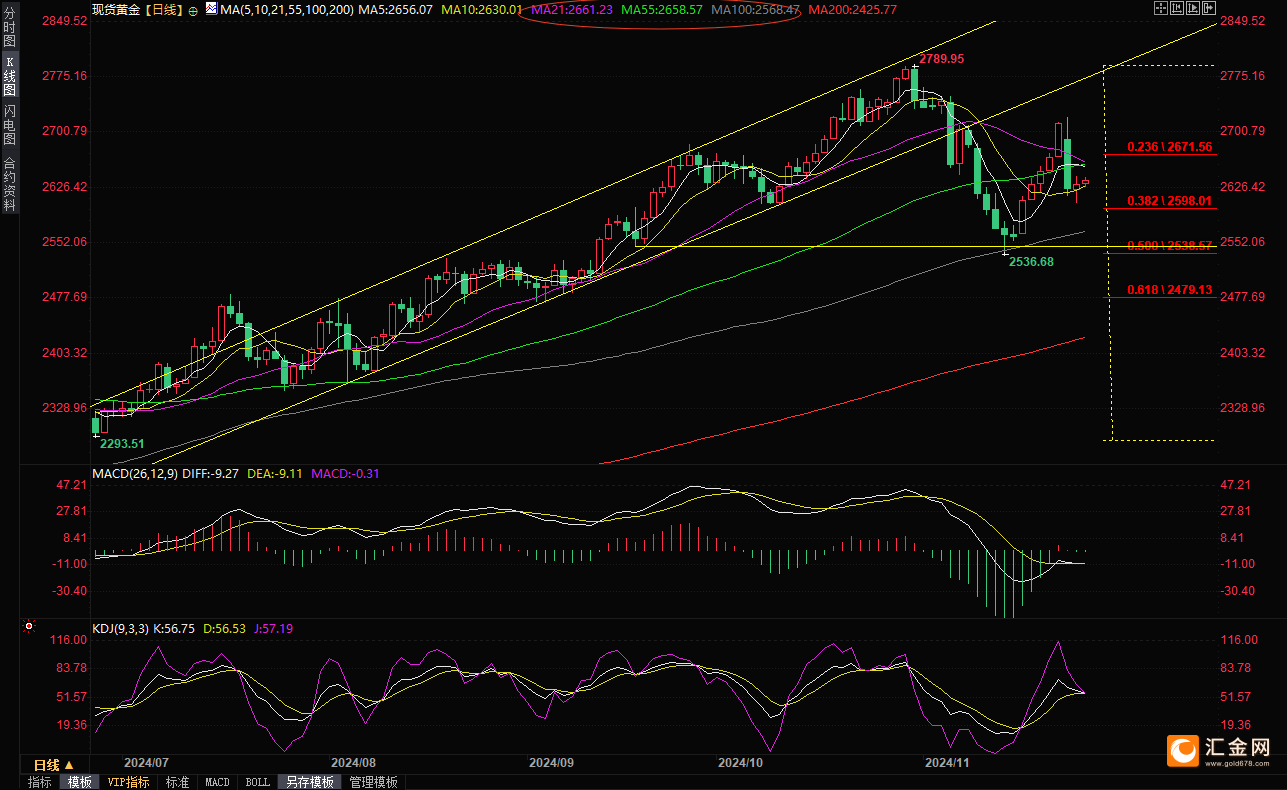The width and height of the screenshot is (1287, 790).
Task: Open the 闪电图 side tab
Action: point(9,123)
